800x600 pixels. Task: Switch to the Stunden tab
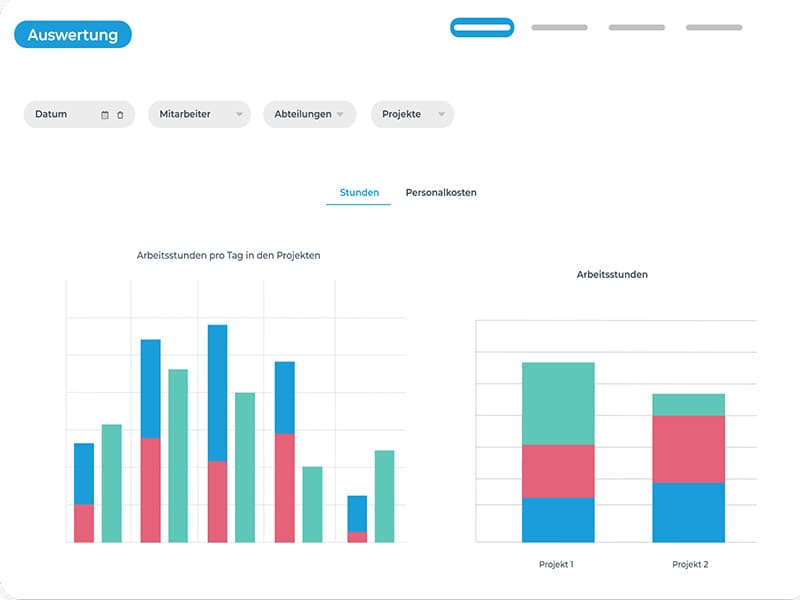(359, 192)
